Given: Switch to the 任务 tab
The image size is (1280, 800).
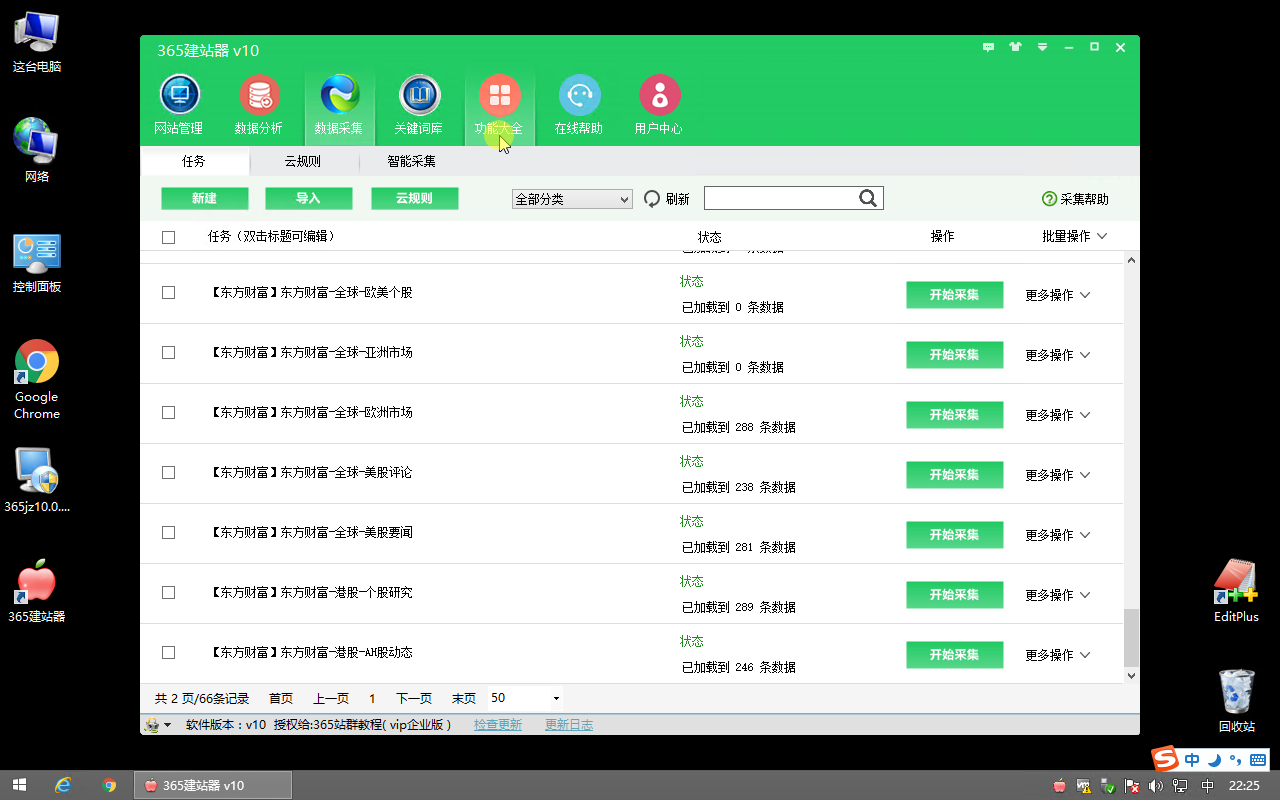Looking at the screenshot, I should 194,161.
